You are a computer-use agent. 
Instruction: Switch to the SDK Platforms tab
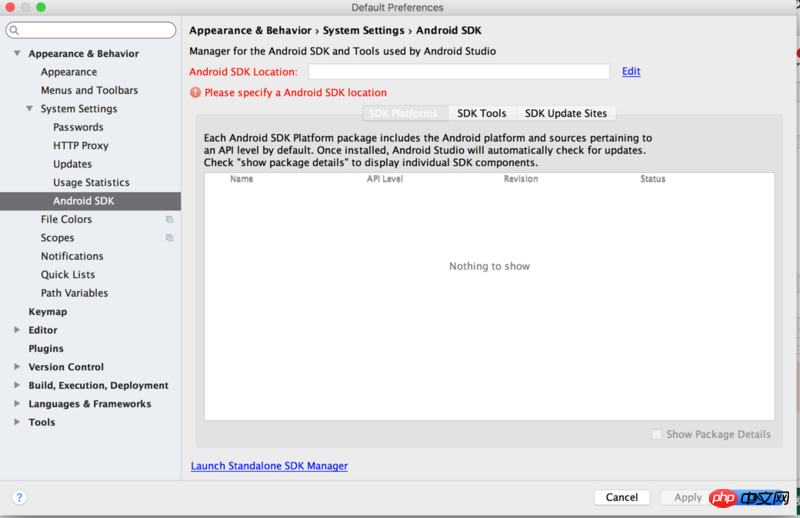pyautogui.click(x=406, y=113)
